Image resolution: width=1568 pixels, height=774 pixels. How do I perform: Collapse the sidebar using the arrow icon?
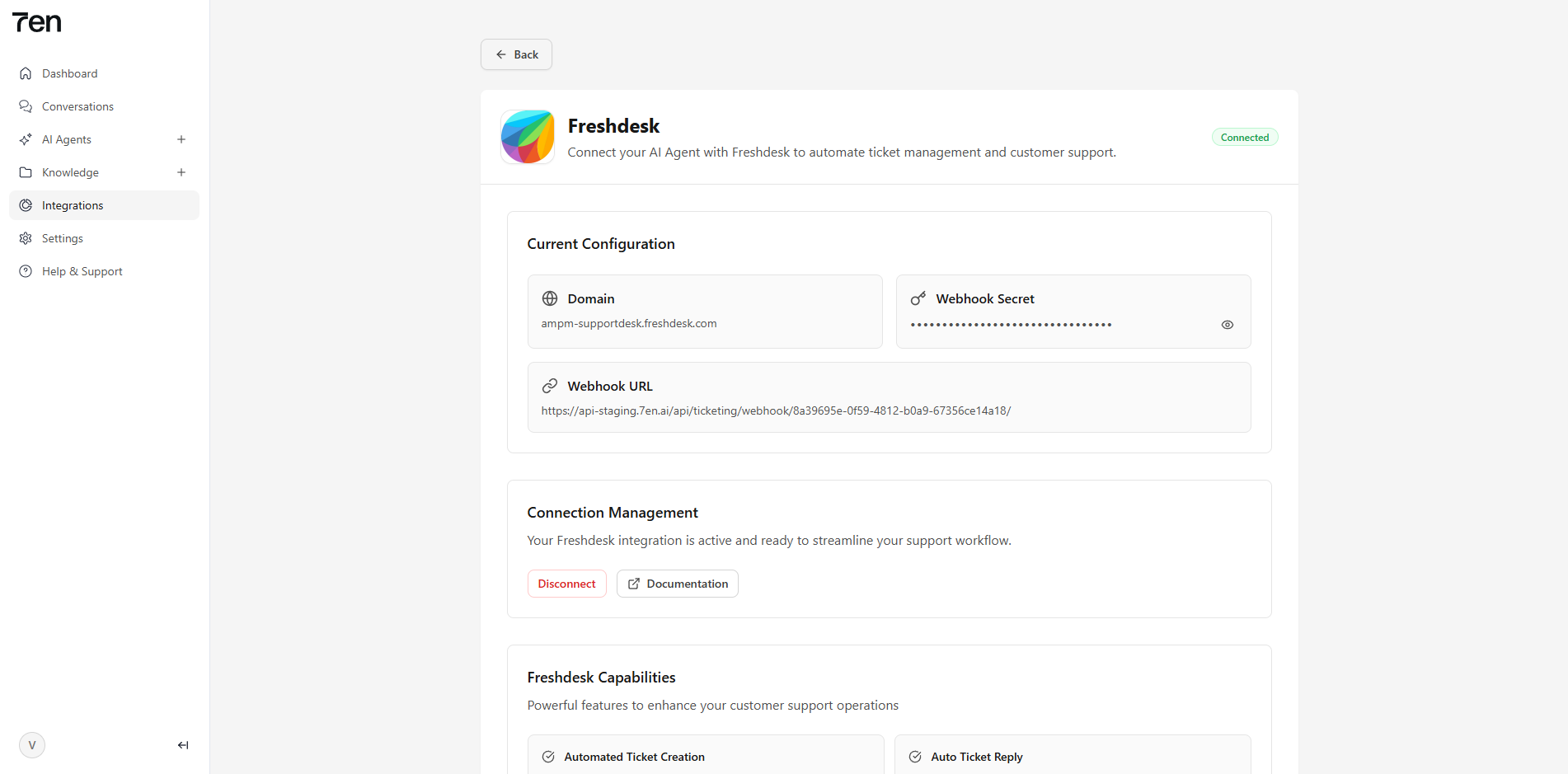pos(183,745)
